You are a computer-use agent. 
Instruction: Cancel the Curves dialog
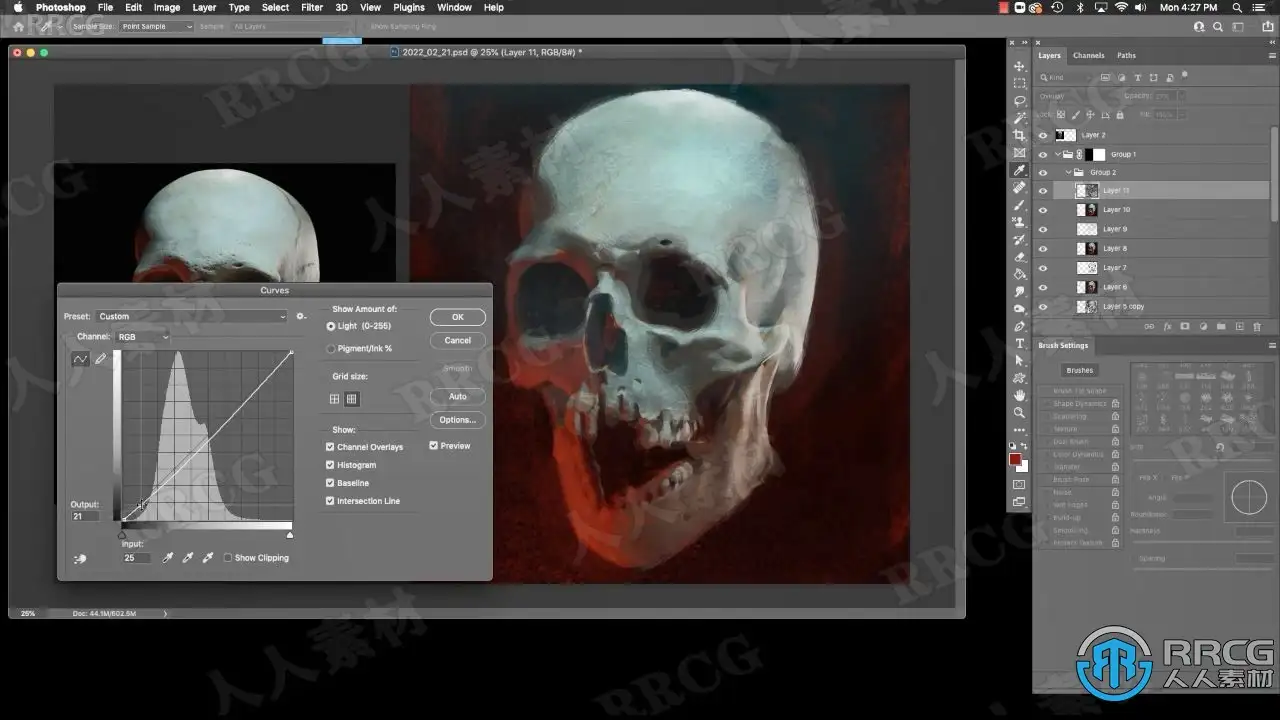coord(458,340)
